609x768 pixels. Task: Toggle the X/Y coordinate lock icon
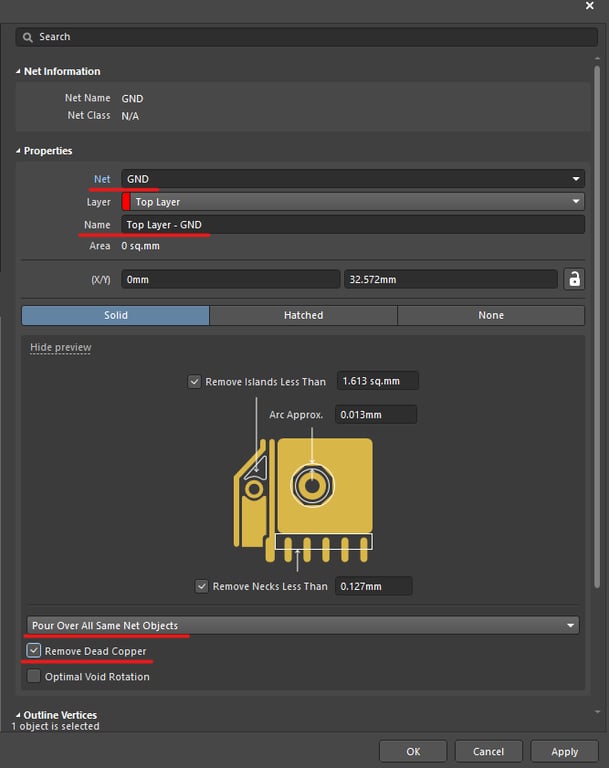coord(574,279)
